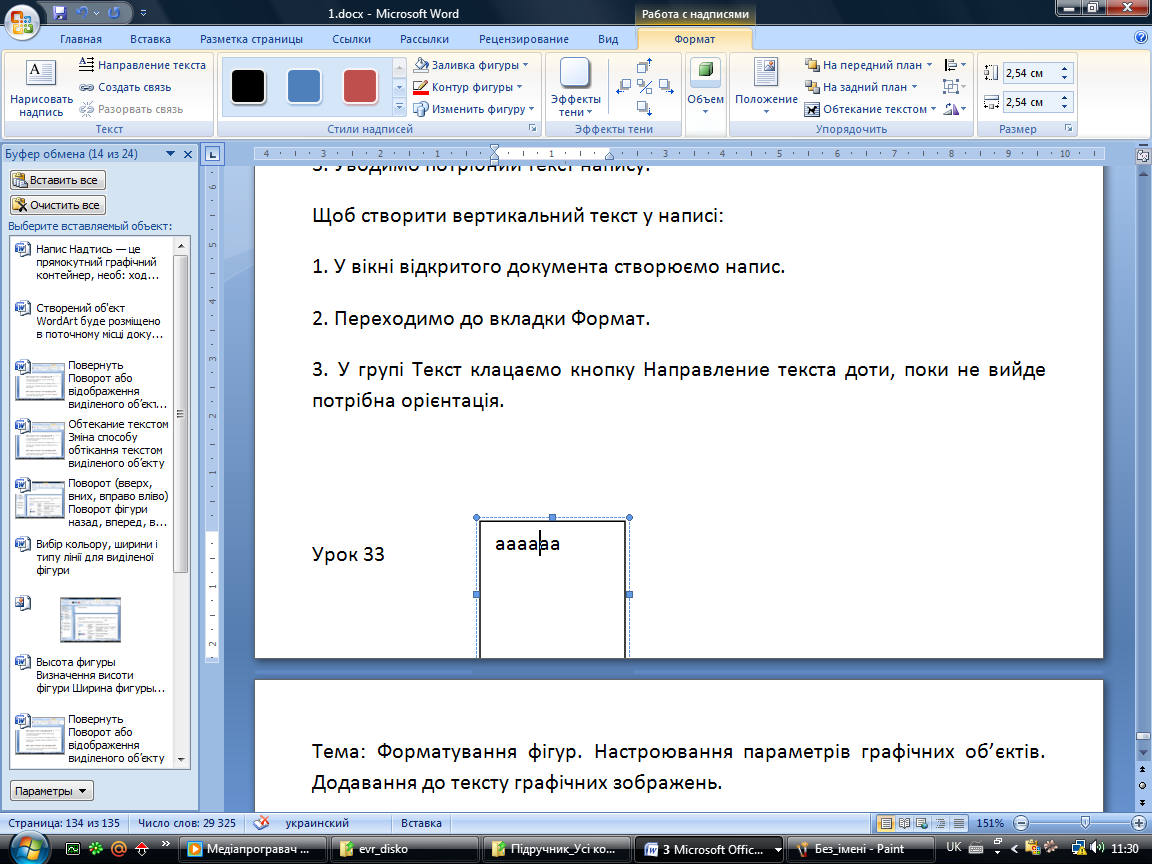Image resolution: width=1152 pixels, height=864 pixels.
Task: Open Word help icon
Action: point(1140,38)
